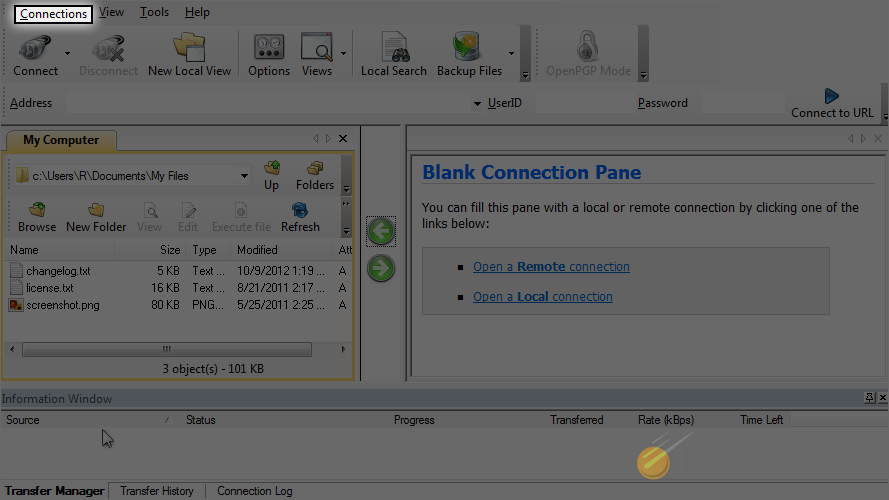Open the Tools menu
The height and width of the screenshot is (500, 889).
coord(154,13)
